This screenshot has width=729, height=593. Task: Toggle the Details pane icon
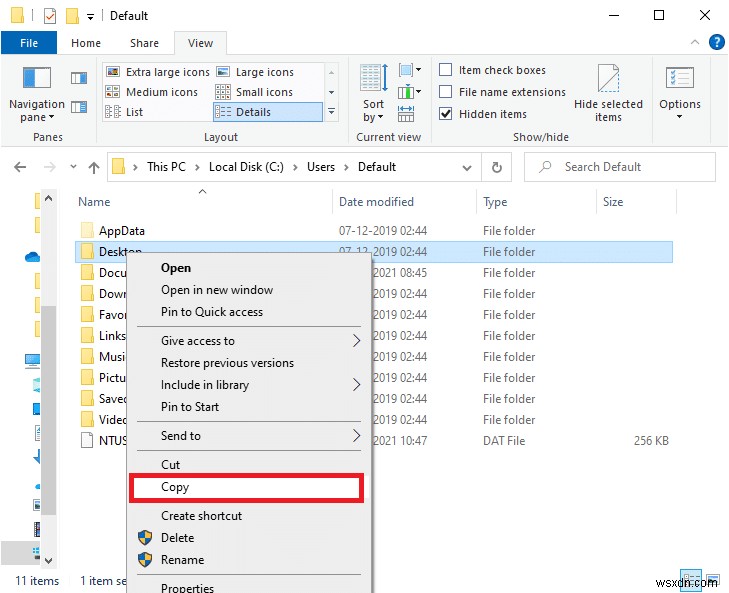click(79, 107)
